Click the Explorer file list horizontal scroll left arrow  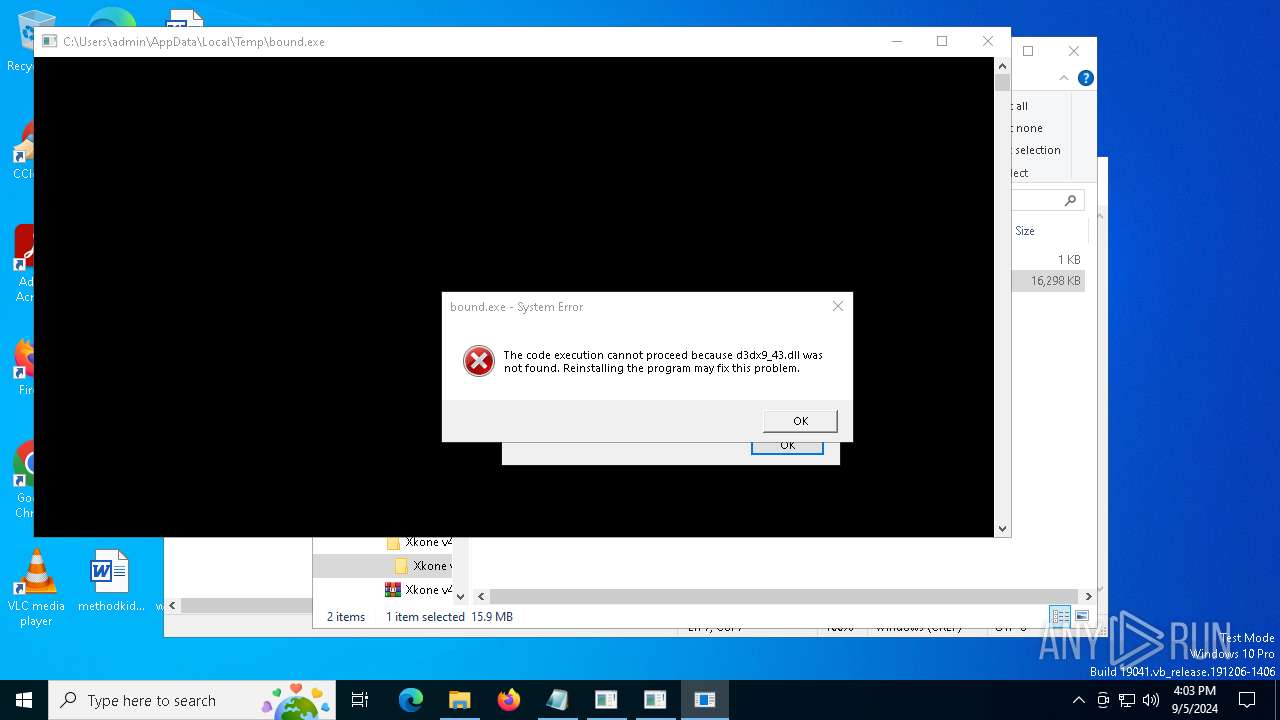click(x=480, y=596)
